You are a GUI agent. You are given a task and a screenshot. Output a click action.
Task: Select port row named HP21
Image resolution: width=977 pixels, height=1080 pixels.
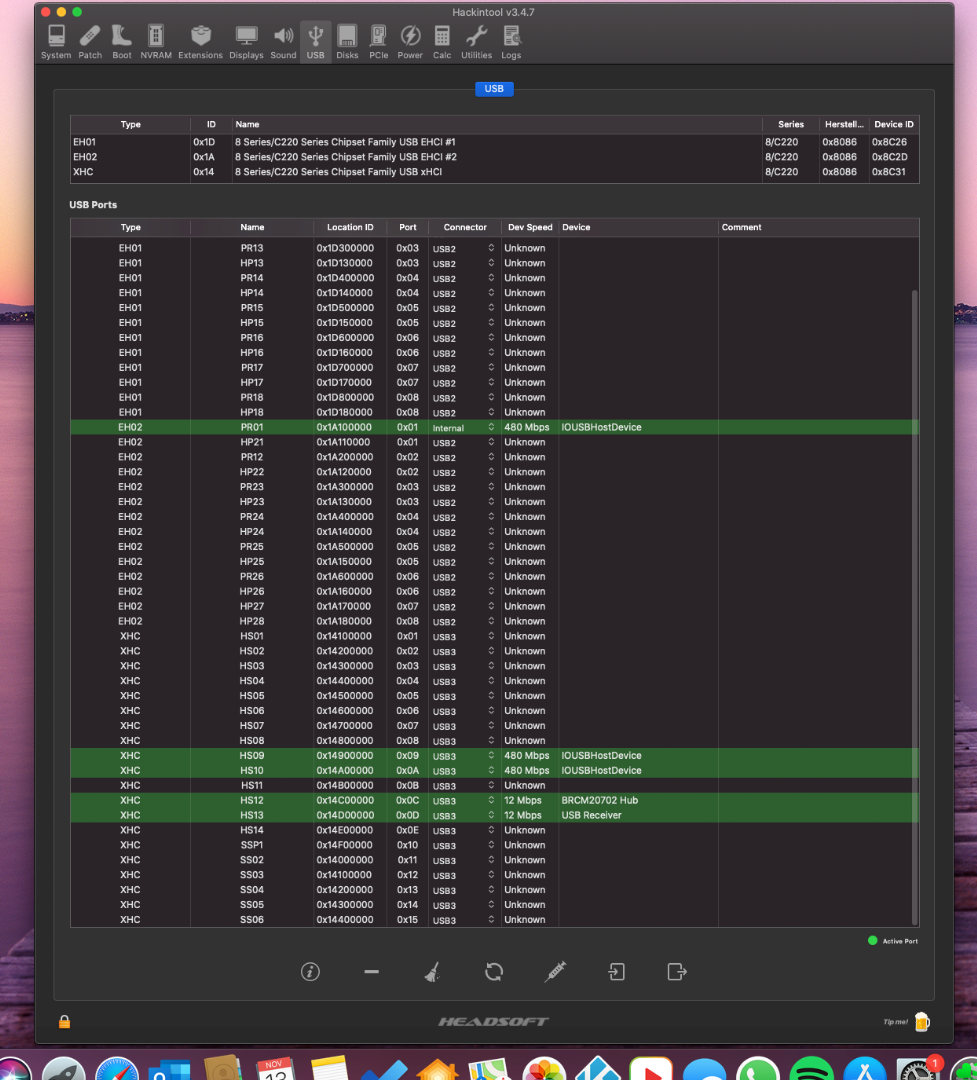pyautogui.click(x=494, y=442)
